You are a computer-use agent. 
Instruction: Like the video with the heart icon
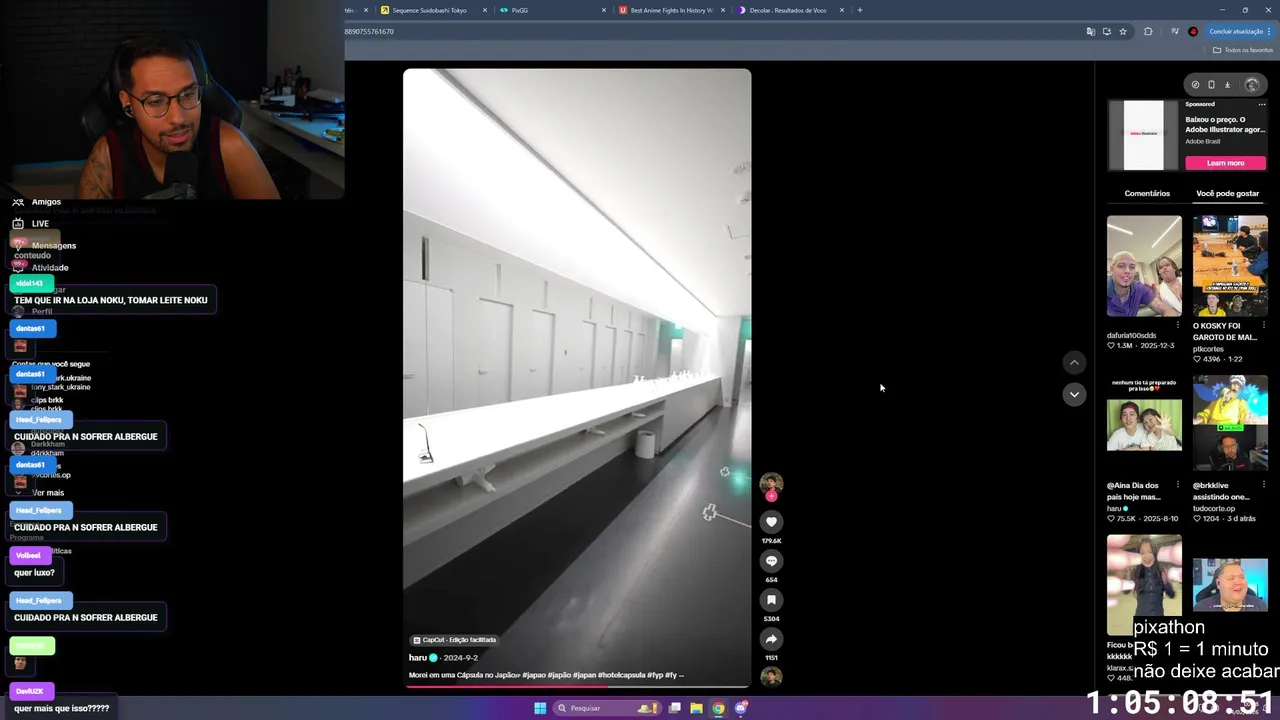point(771,522)
